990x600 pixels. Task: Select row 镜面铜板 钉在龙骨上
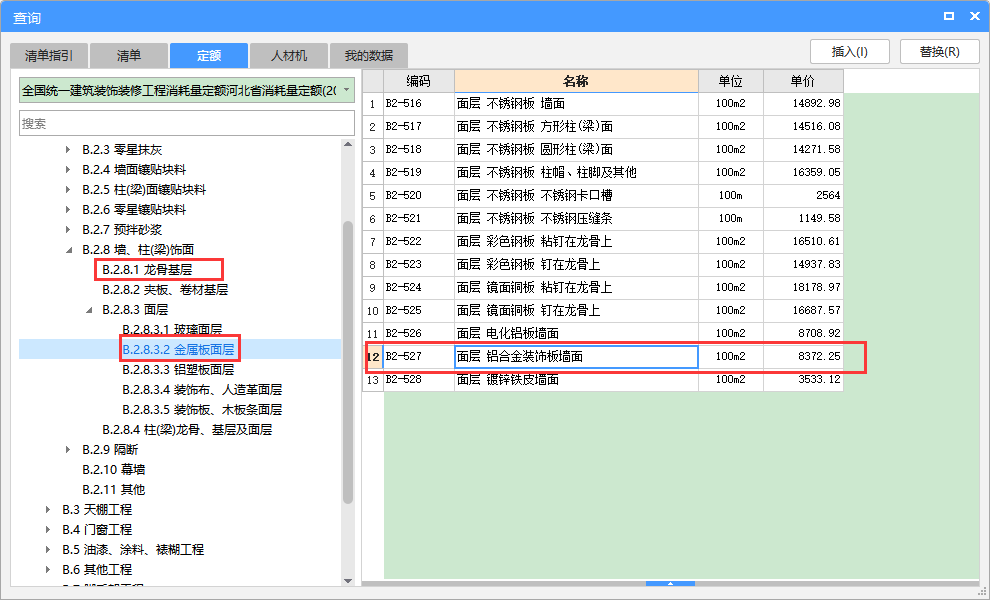tap(603, 311)
